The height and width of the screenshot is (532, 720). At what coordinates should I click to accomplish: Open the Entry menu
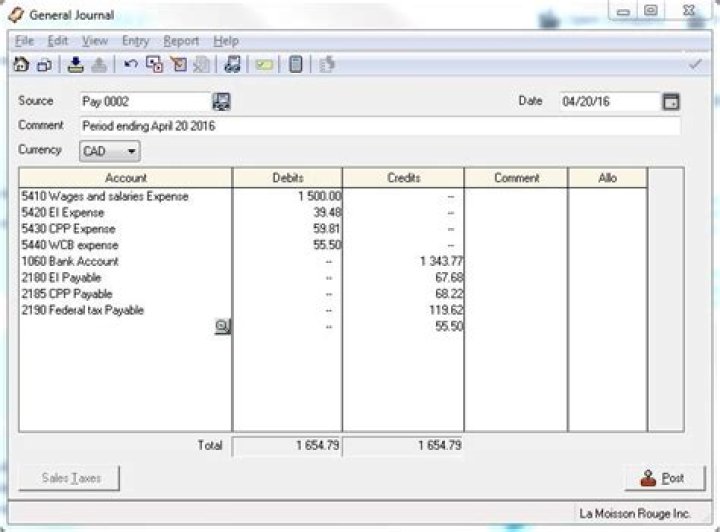135,41
